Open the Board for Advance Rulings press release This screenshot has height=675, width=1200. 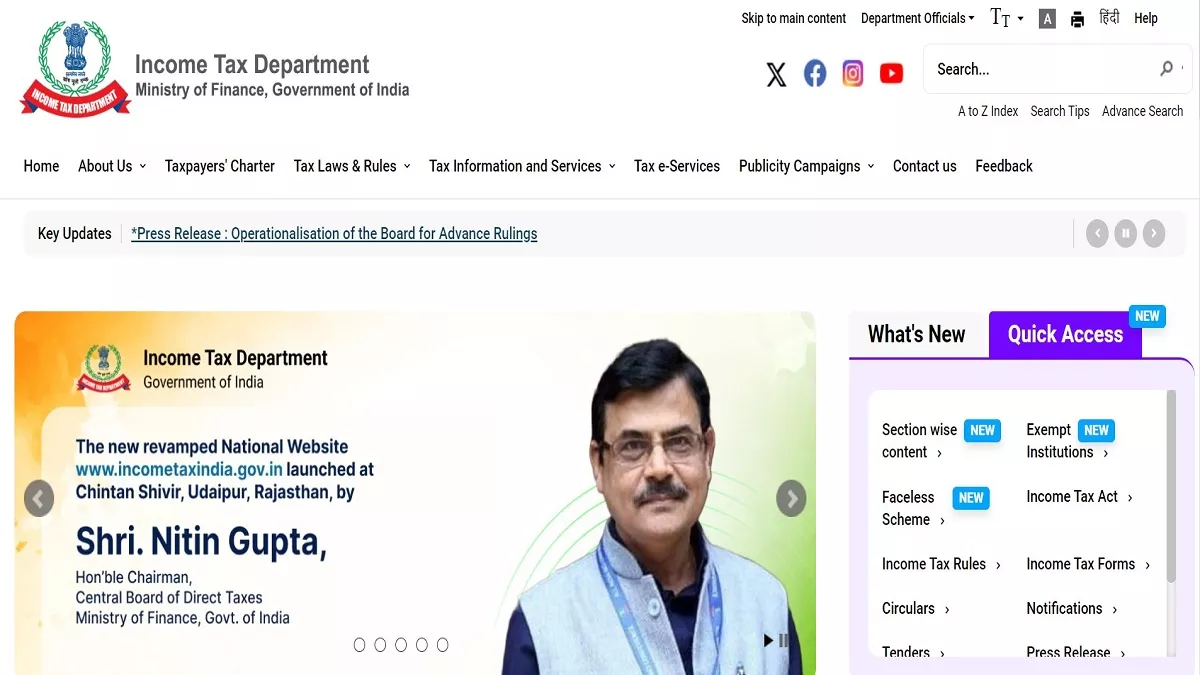click(334, 234)
